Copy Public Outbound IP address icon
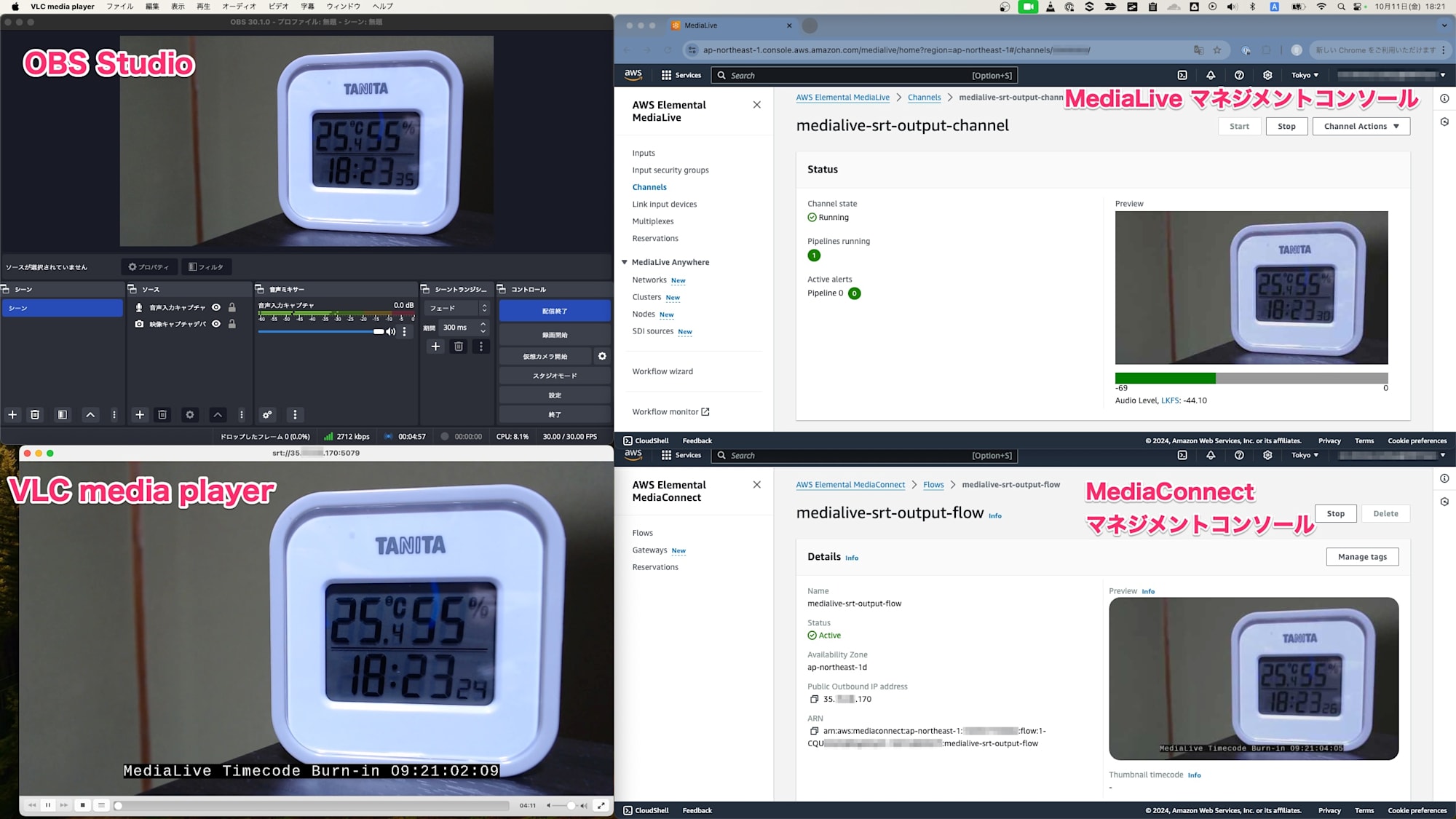 coord(814,700)
